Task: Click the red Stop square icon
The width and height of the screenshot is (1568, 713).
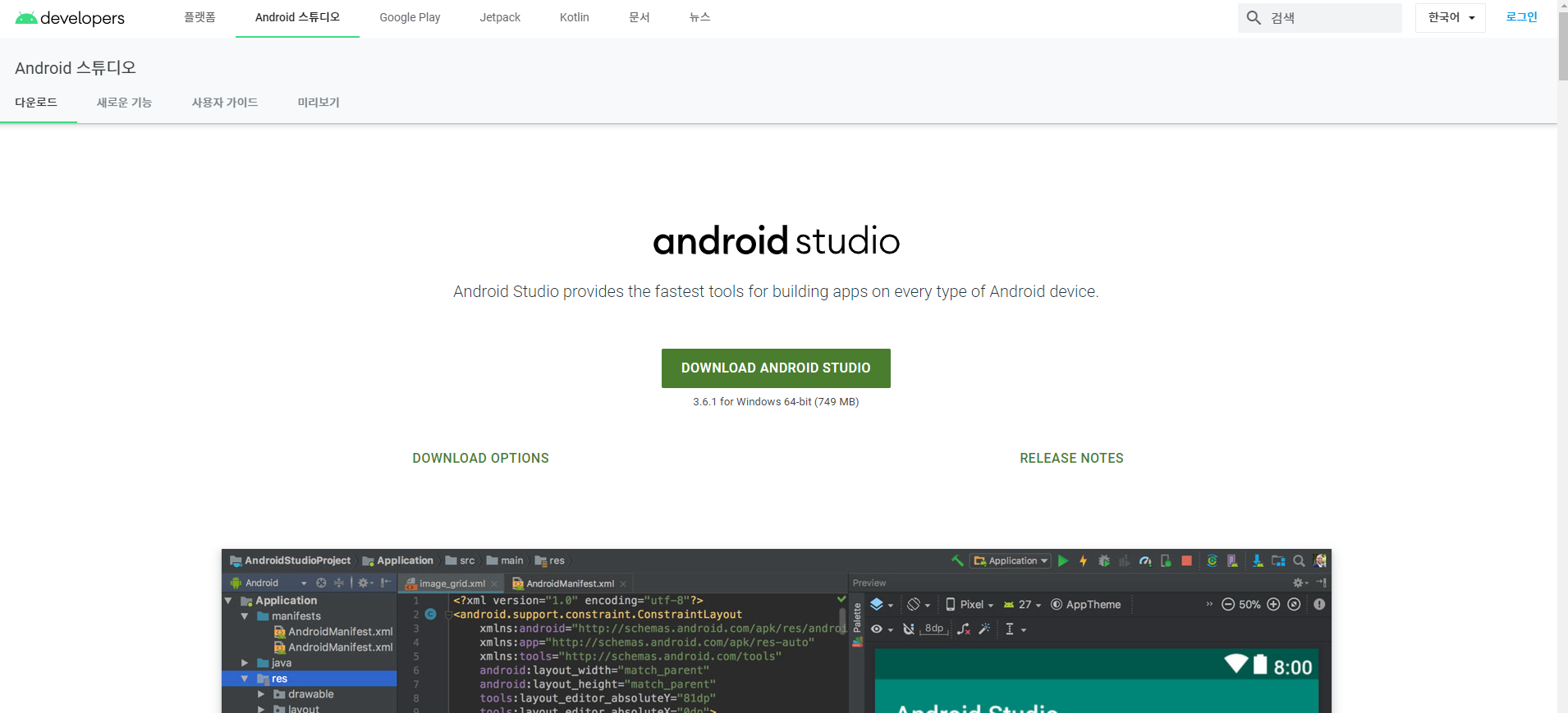Action: pyautogui.click(x=1186, y=560)
